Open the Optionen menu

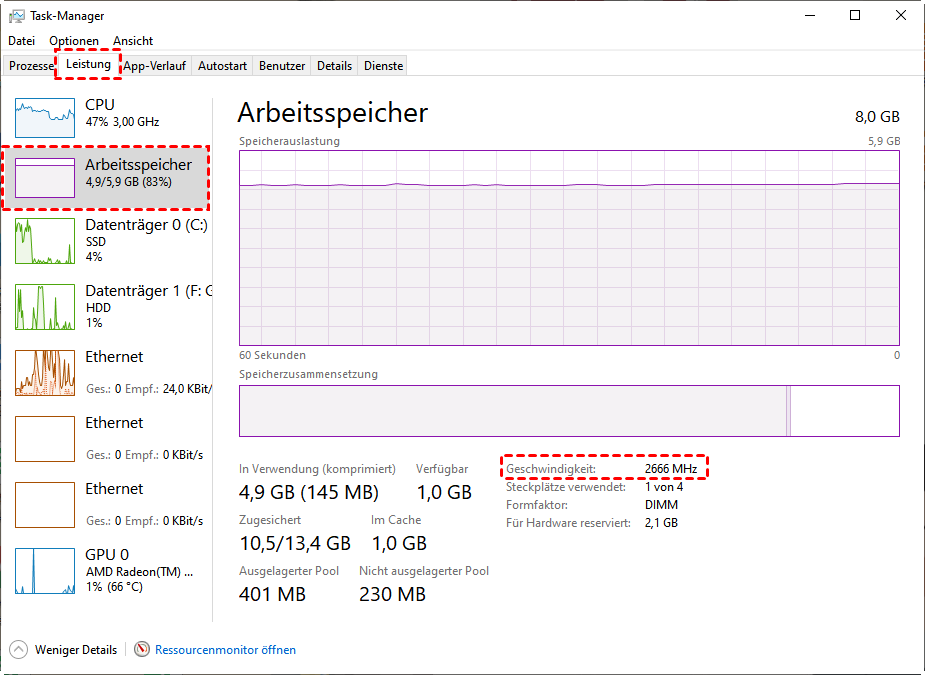(x=74, y=41)
